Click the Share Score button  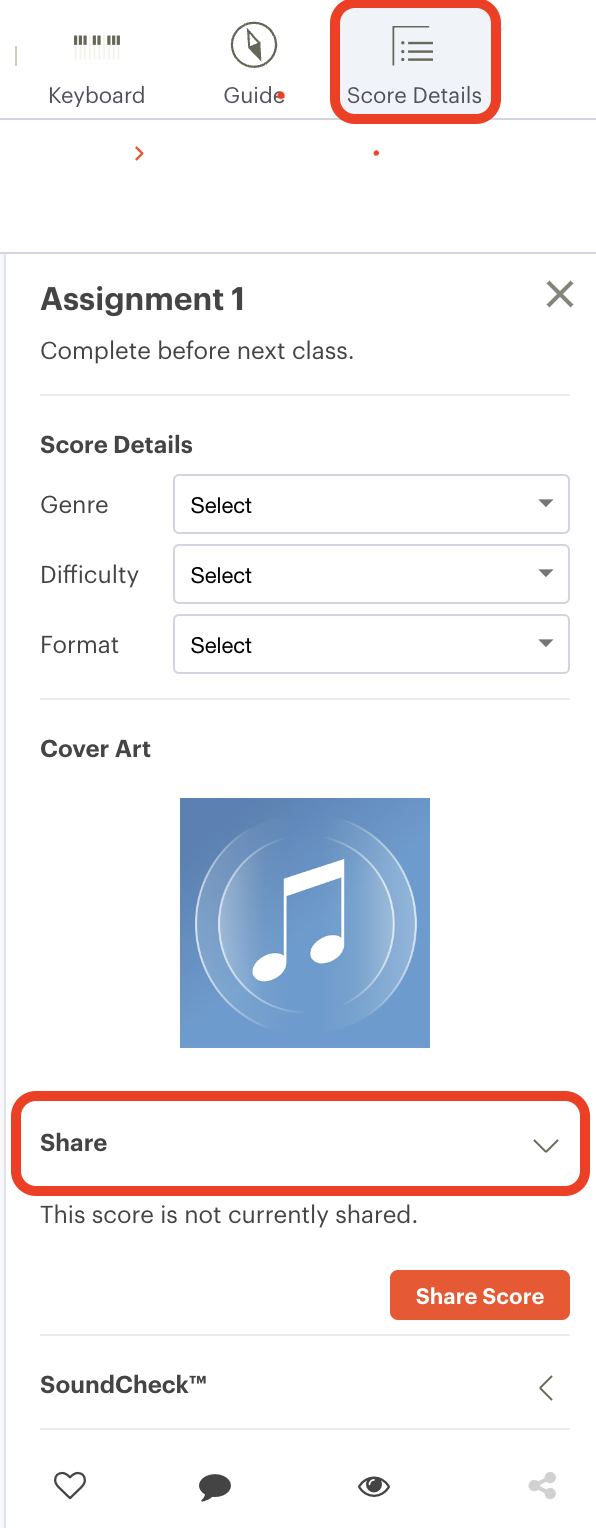(480, 1296)
